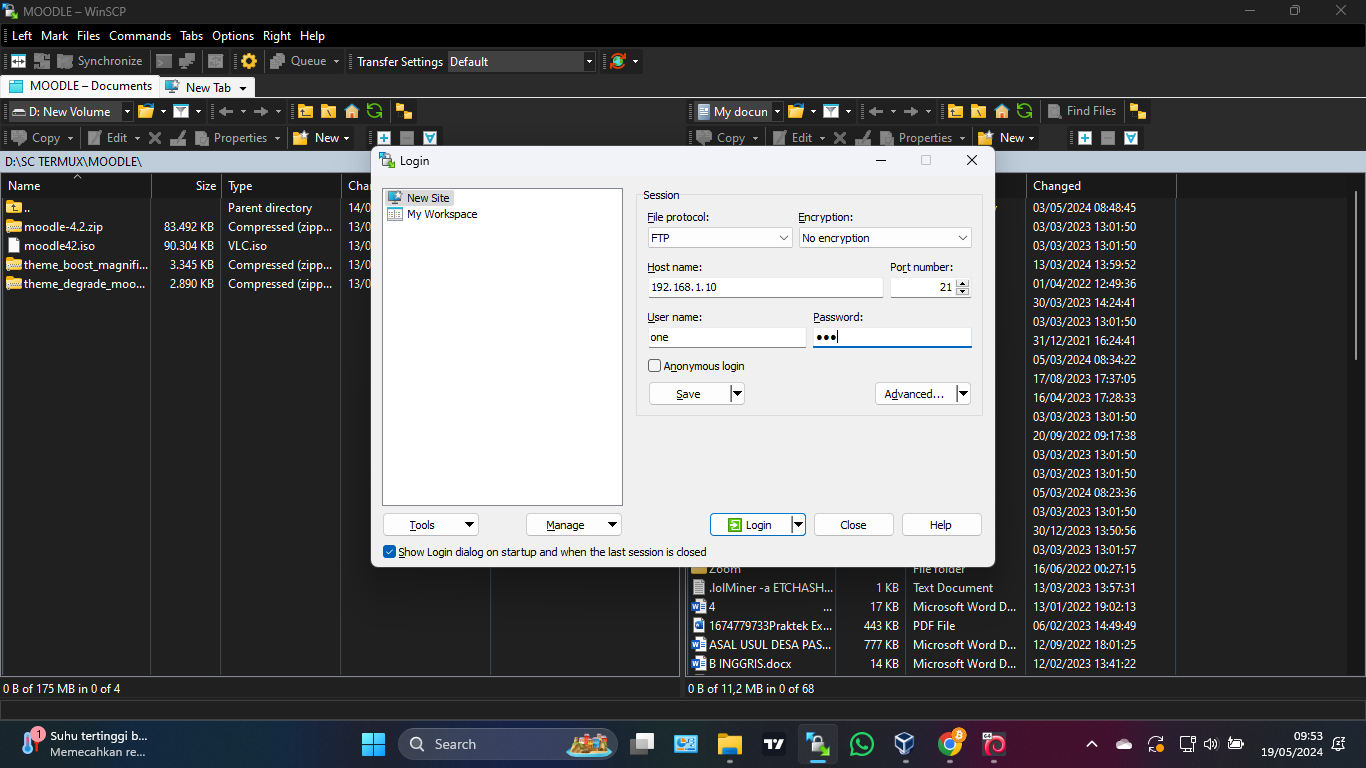1366x768 pixels.
Task: Go to root directory in left panel
Action: click(328, 111)
